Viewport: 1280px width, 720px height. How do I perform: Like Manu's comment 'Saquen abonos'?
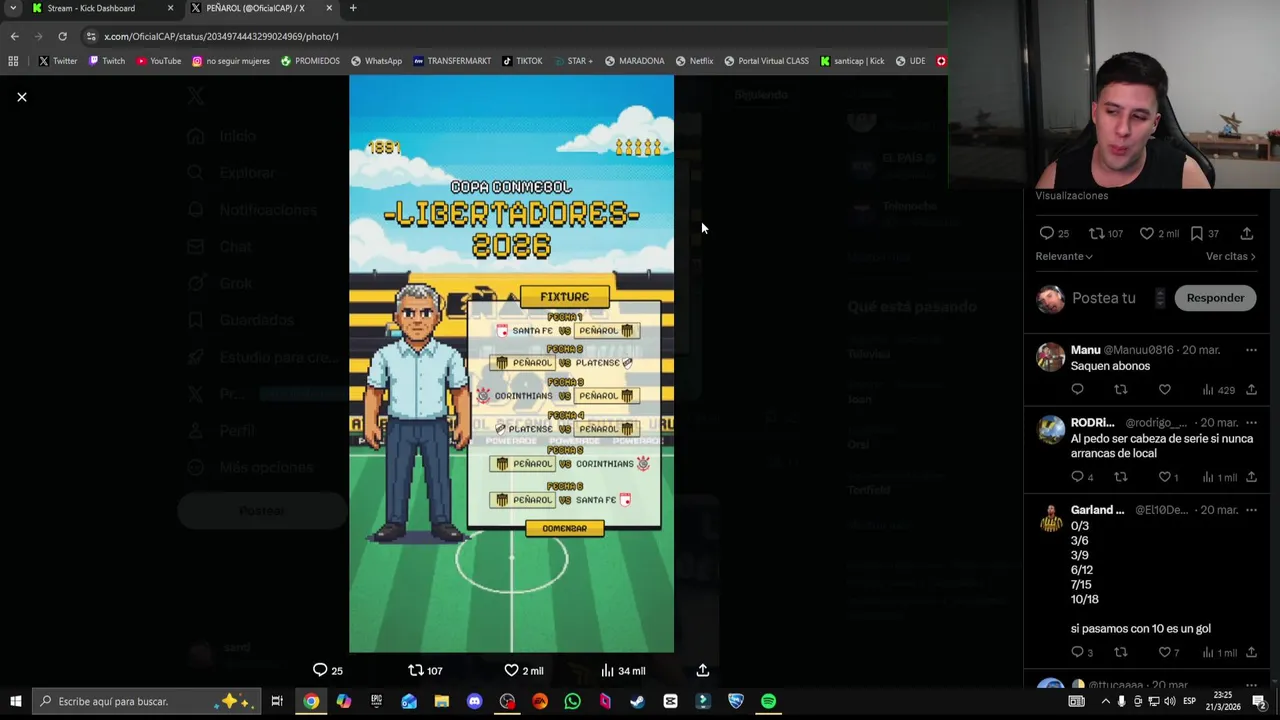(x=1165, y=390)
